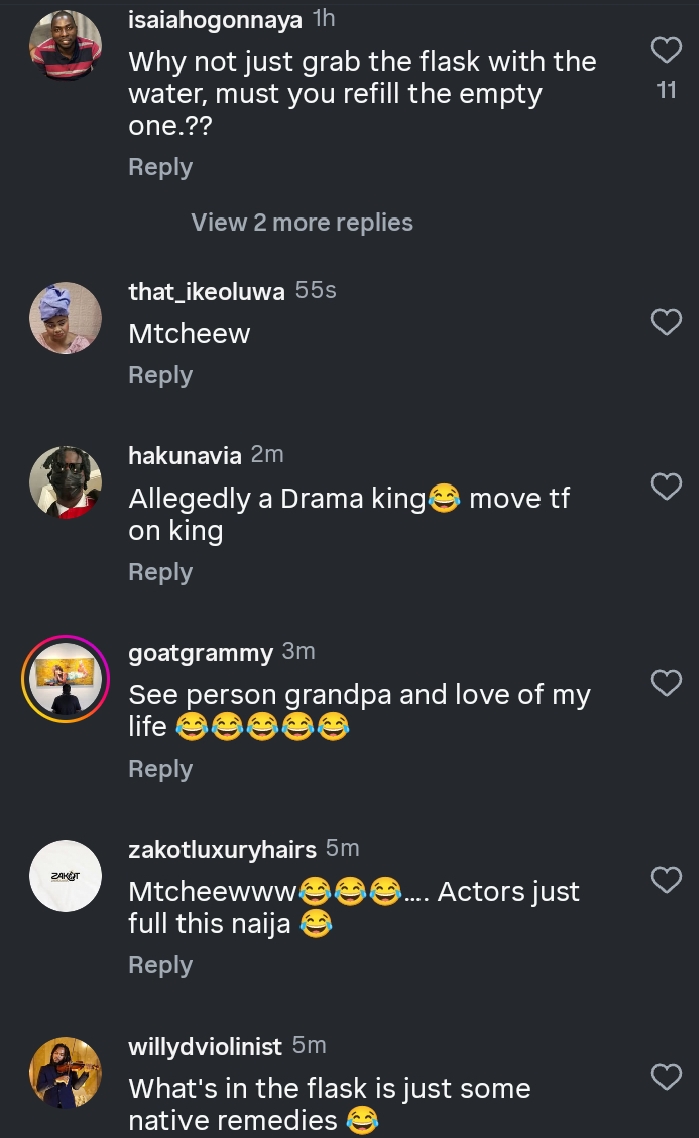The height and width of the screenshot is (1138, 699).
Task: Open the goatgrammy username link
Action: coord(200,653)
